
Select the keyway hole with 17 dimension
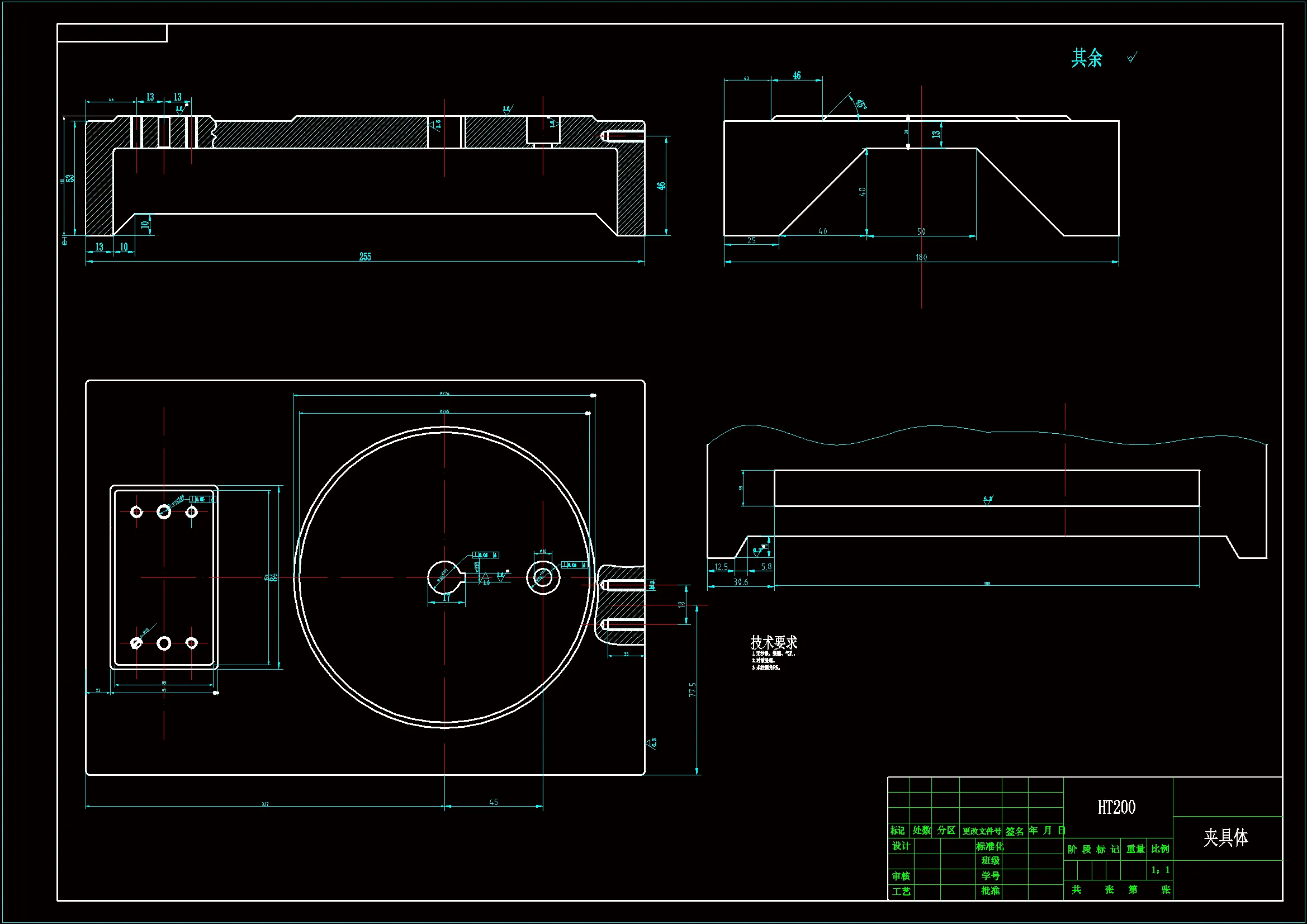tap(444, 577)
